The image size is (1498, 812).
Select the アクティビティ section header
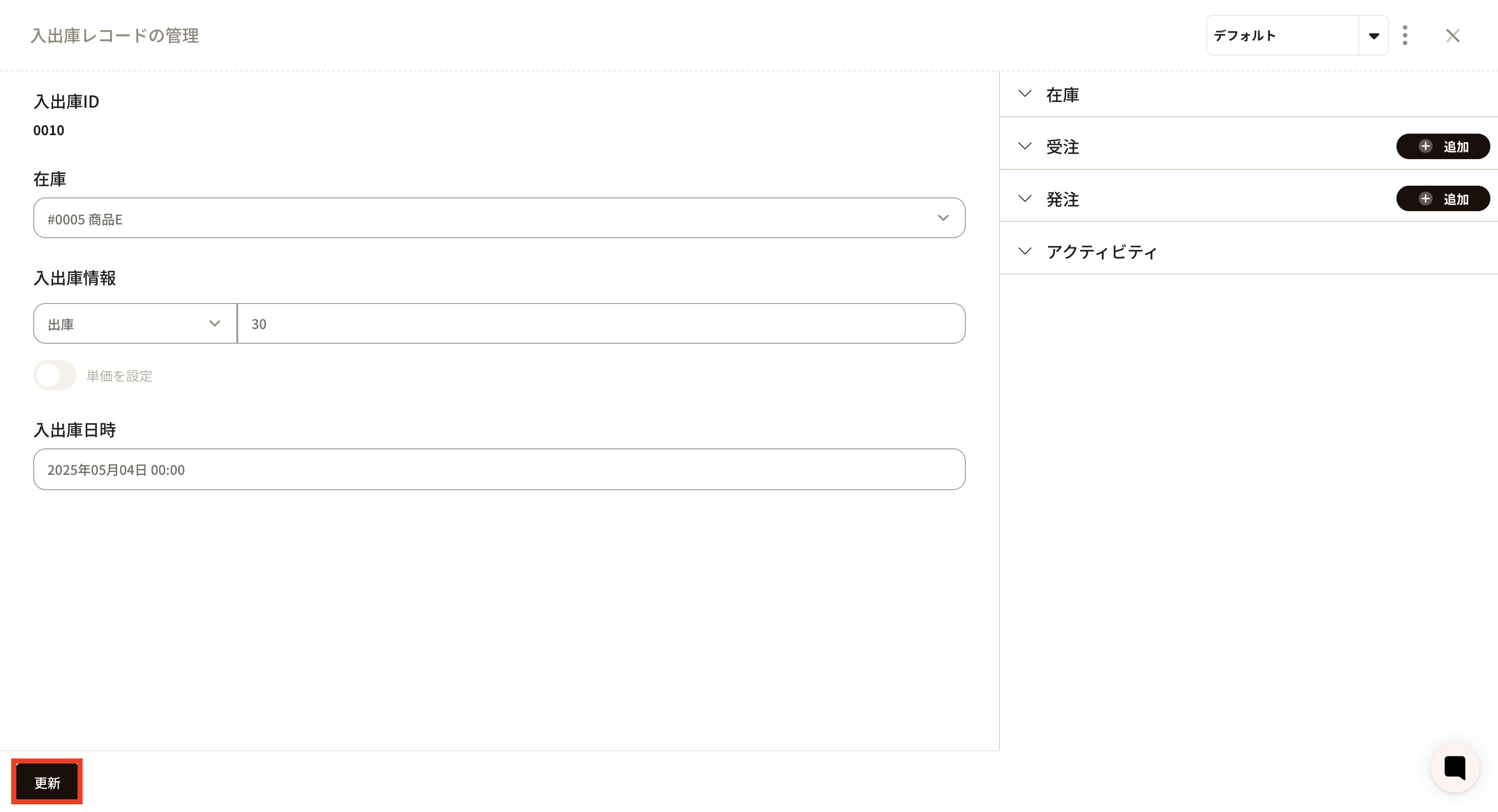[1102, 251]
